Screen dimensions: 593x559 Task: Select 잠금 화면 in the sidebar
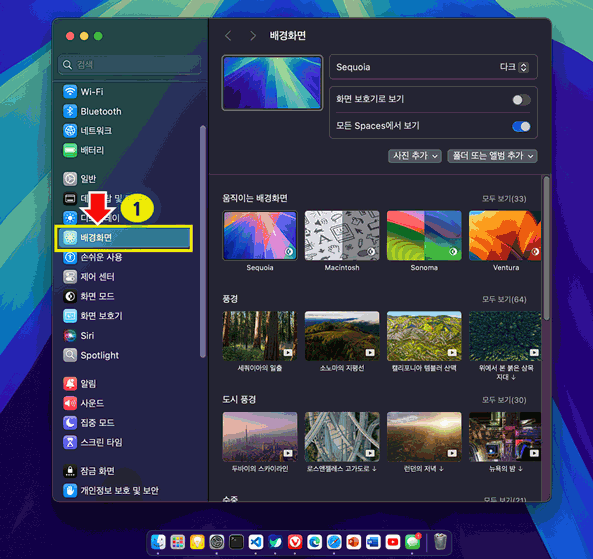pyautogui.click(x=88, y=471)
